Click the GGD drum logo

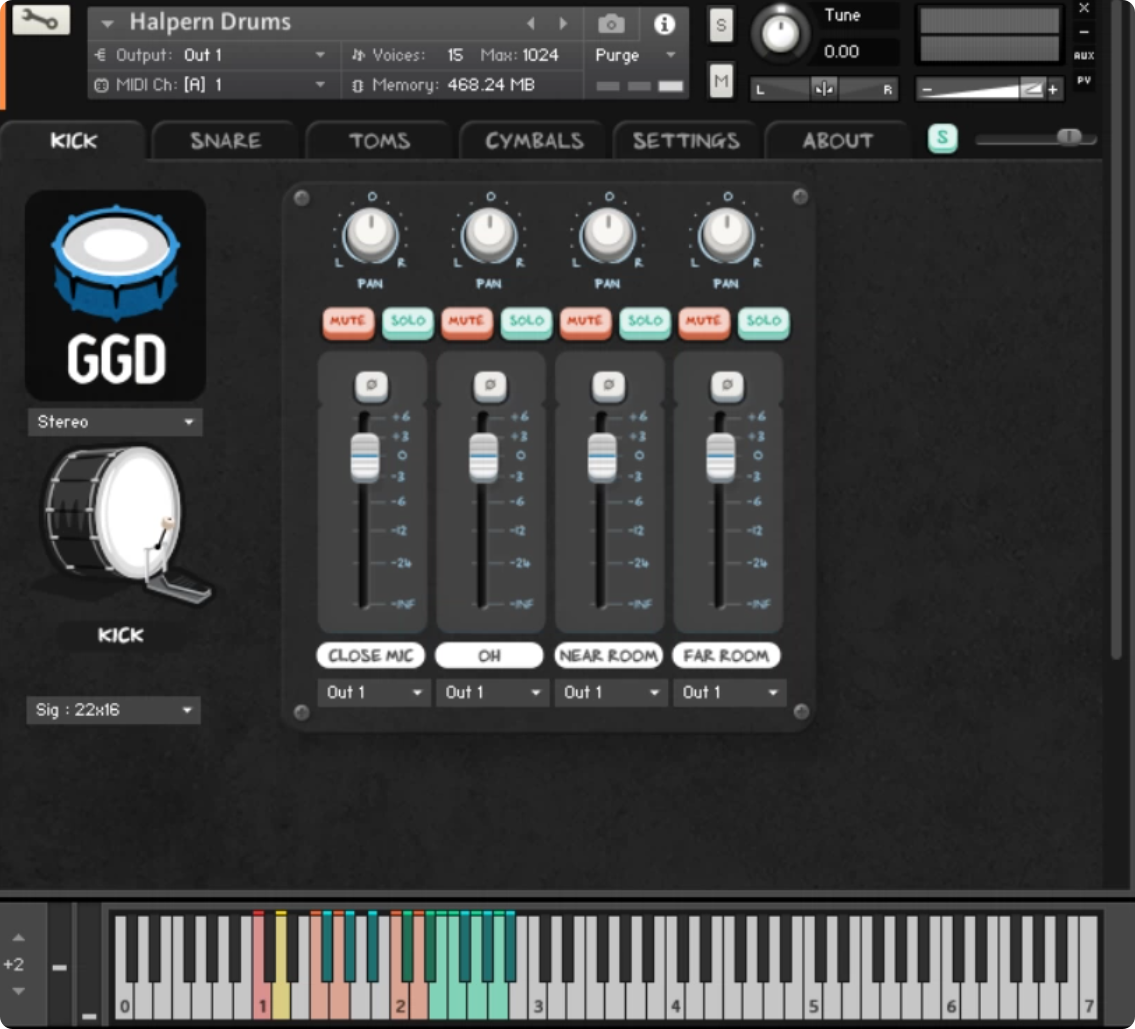(116, 295)
